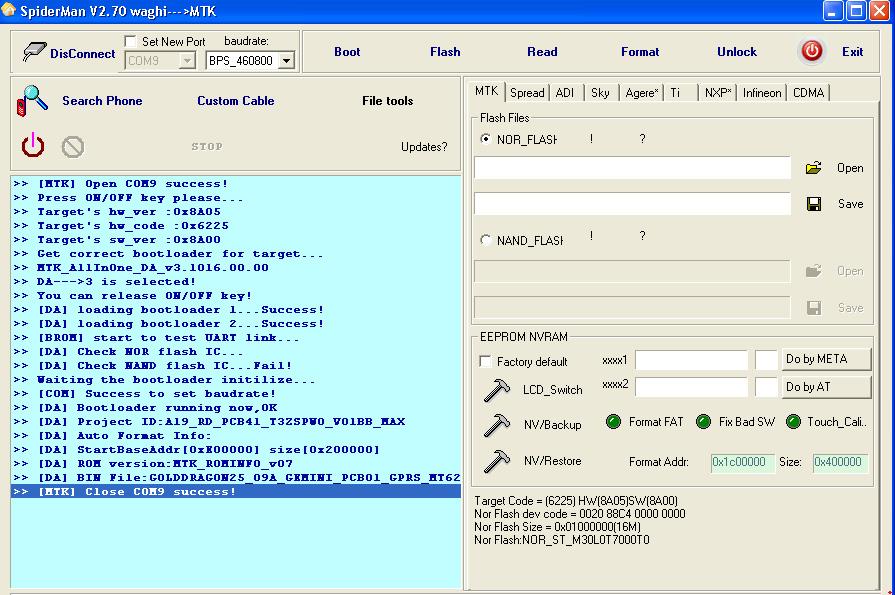This screenshot has height=595, width=895.
Task: Click the Search Phone magnifier icon
Action: click(x=32, y=100)
